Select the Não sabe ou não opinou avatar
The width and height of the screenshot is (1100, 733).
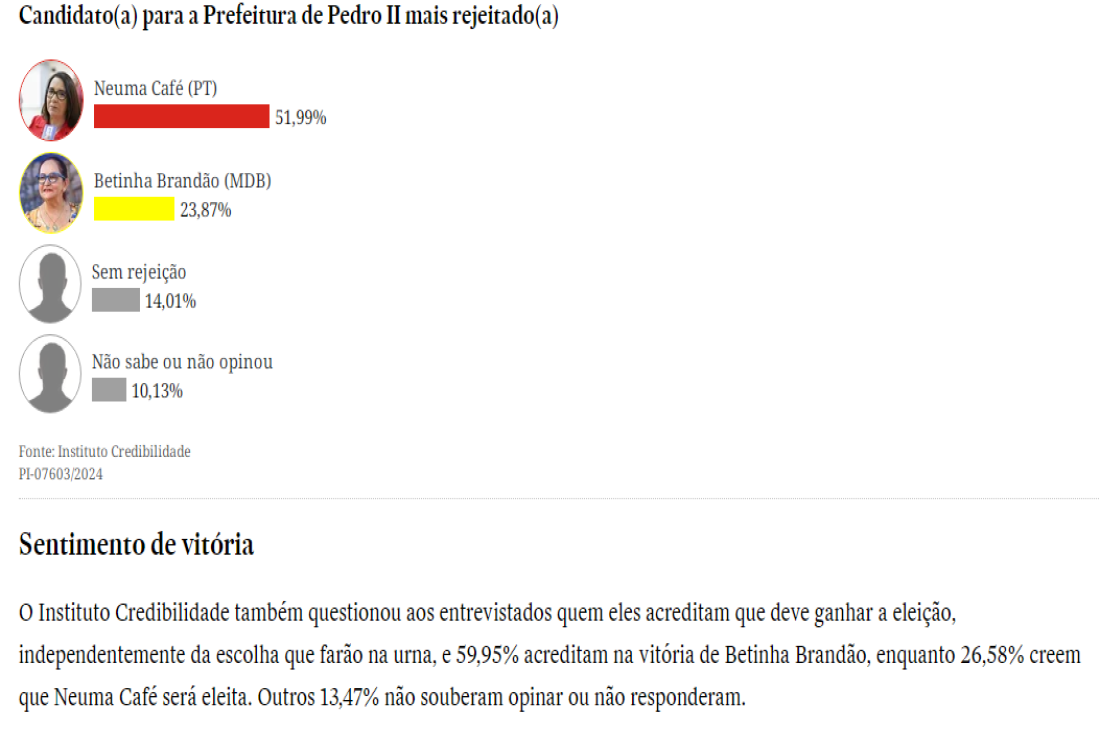point(50,374)
